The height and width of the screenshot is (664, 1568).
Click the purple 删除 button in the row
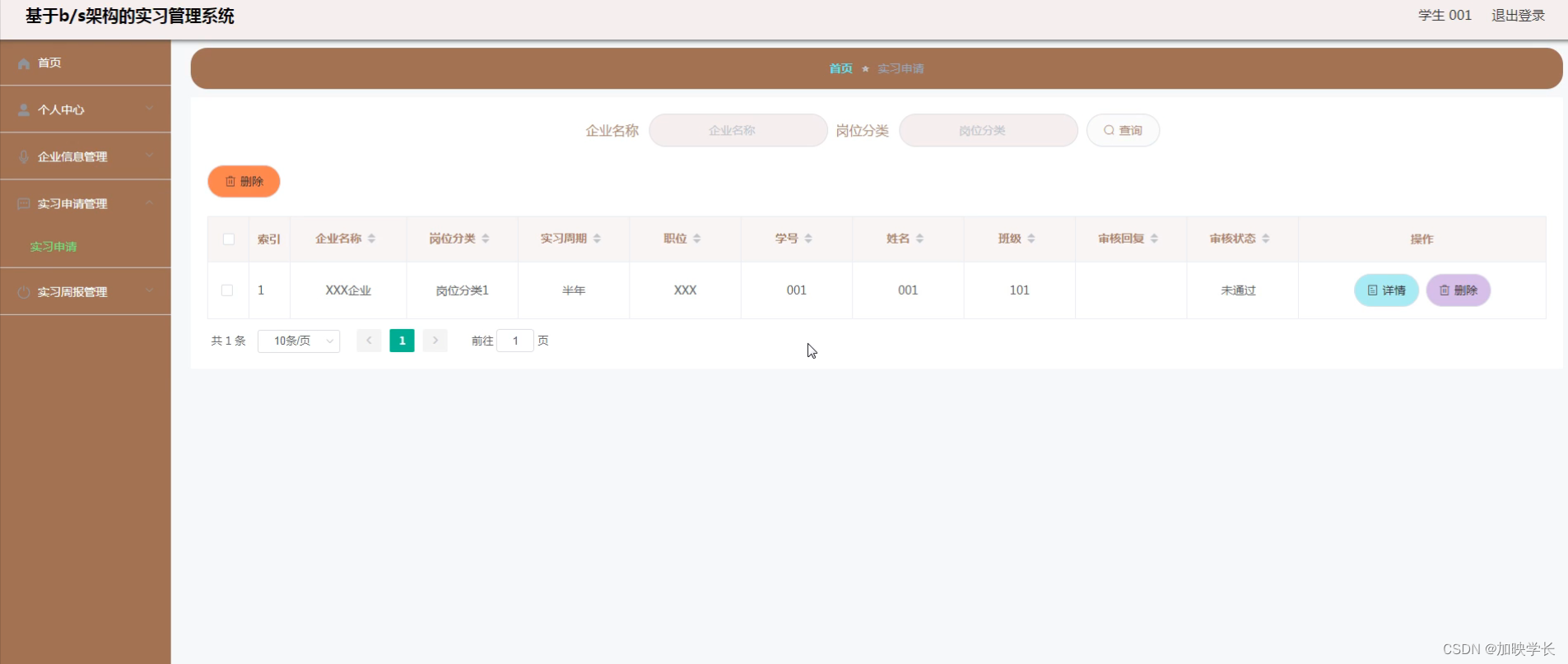[1458, 290]
